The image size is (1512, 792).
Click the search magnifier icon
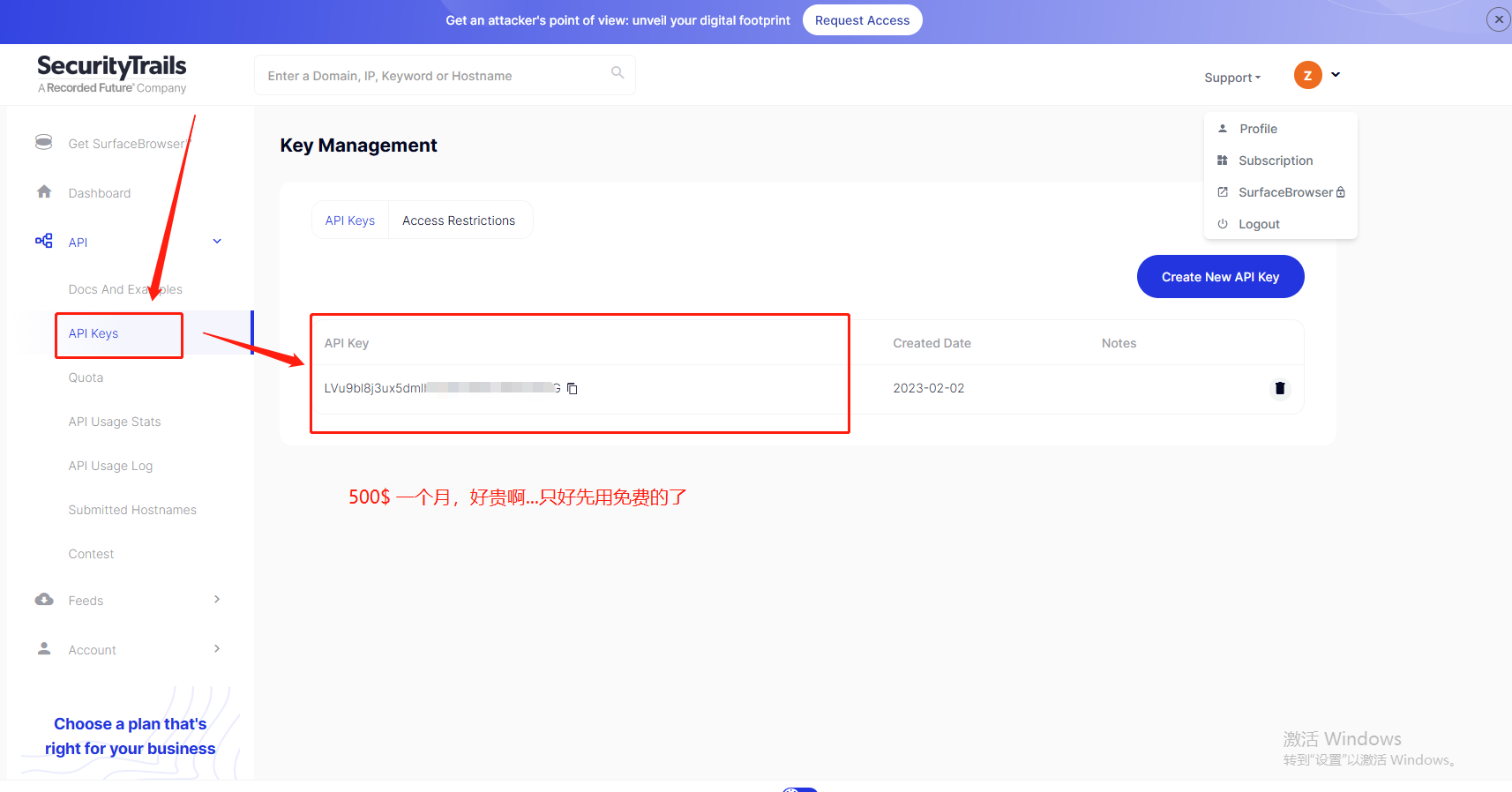pos(618,73)
